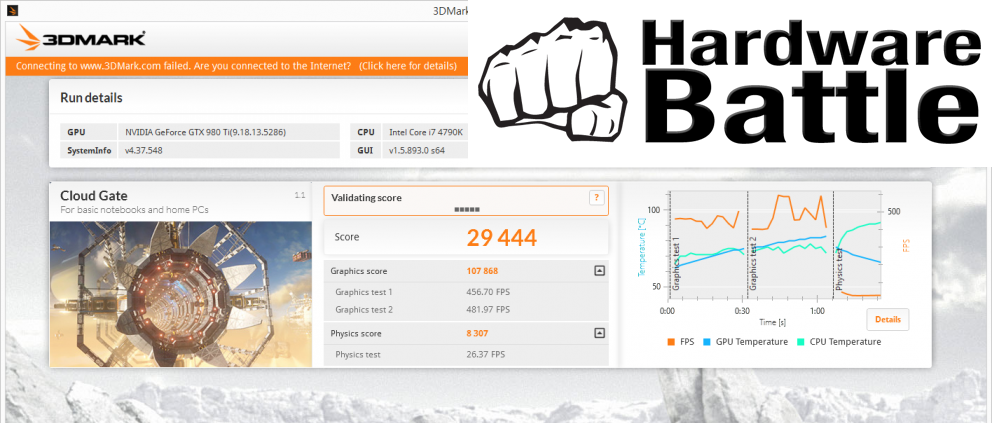Click the green CPU Temperature legend square
Image resolution: width=992 pixels, height=423 pixels.
(802, 342)
